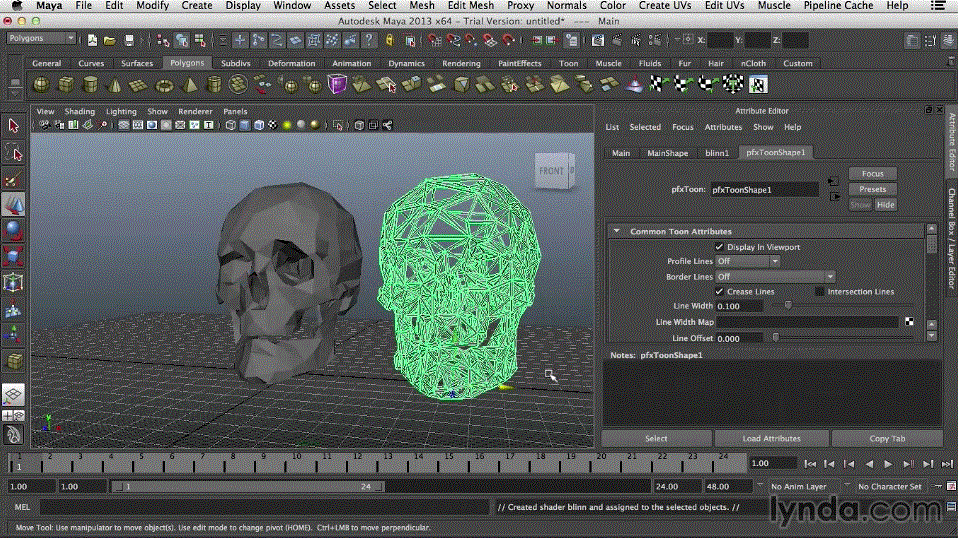
Task: Click play forwards button
Action: (888, 464)
